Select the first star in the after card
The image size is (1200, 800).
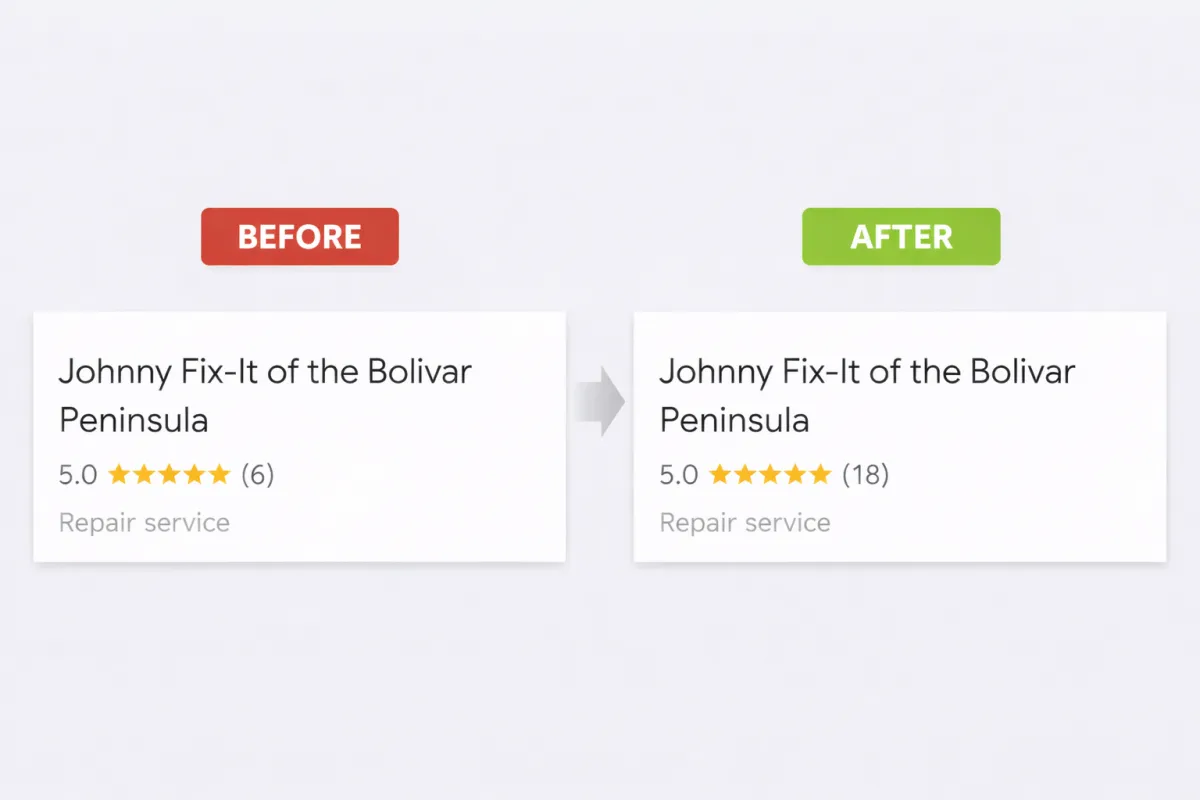[720, 474]
